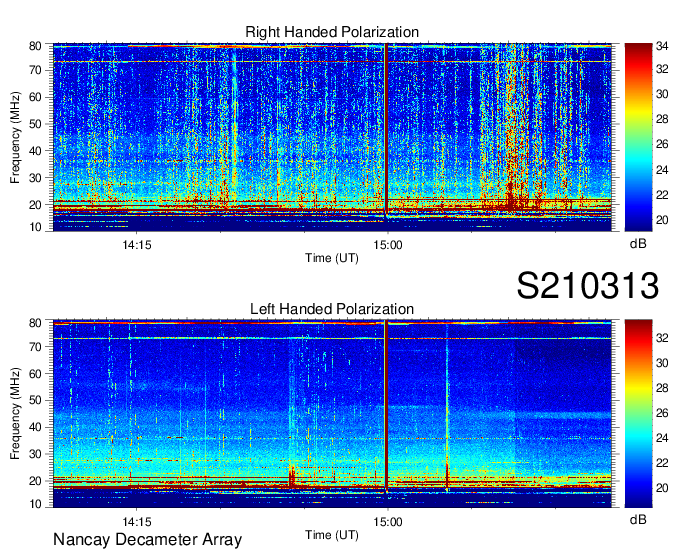Click the 80 MHz tick label of Left Handed plot
680x552 pixels.
click(35, 323)
